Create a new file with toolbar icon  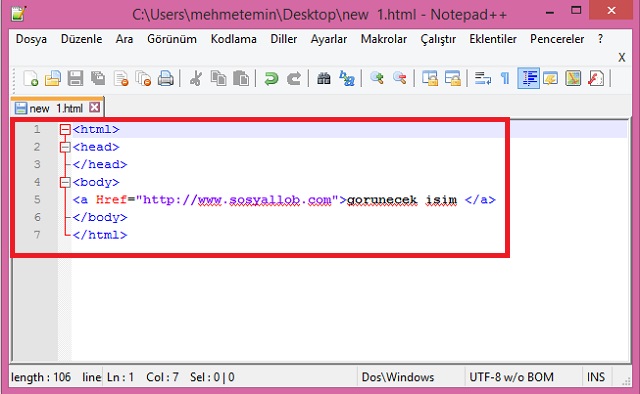pyautogui.click(x=31, y=78)
